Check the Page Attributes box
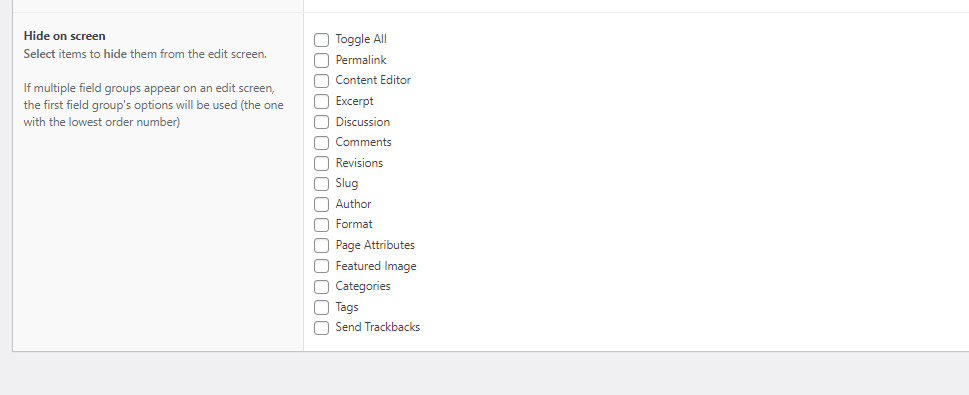The image size is (969, 395). (321, 245)
